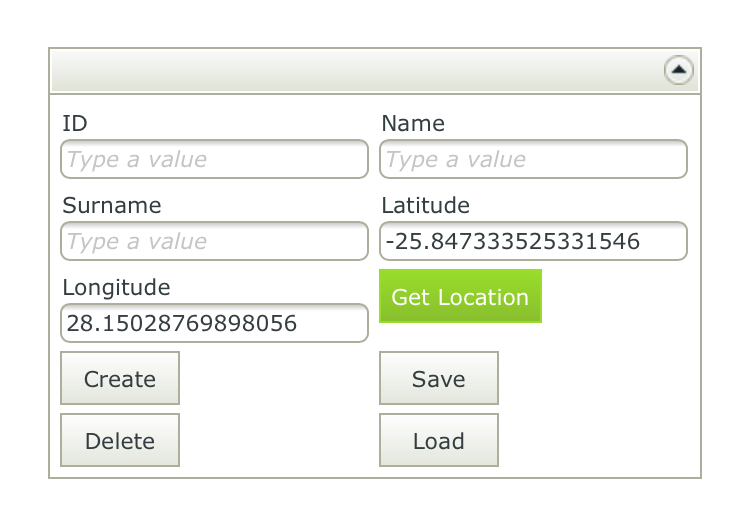Click the -25.847333525331546 coordinate text
The width and height of the screenshot is (750, 530).
(512, 242)
